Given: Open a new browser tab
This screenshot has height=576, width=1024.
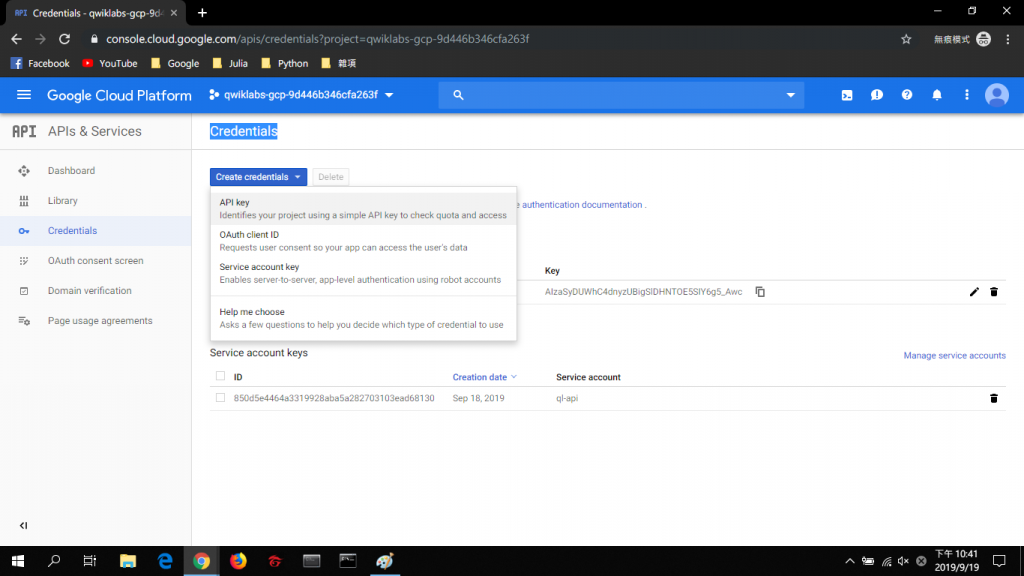Looking at the screenshot, I should [202, 12].
